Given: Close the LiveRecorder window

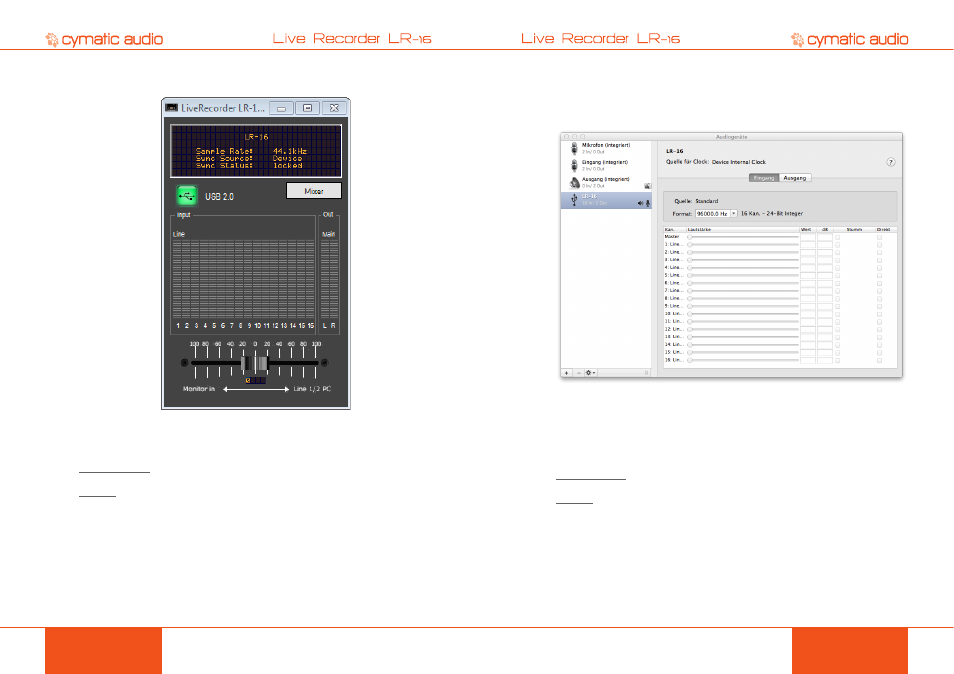Looking at the screenshot, I should tap(334, 108).
